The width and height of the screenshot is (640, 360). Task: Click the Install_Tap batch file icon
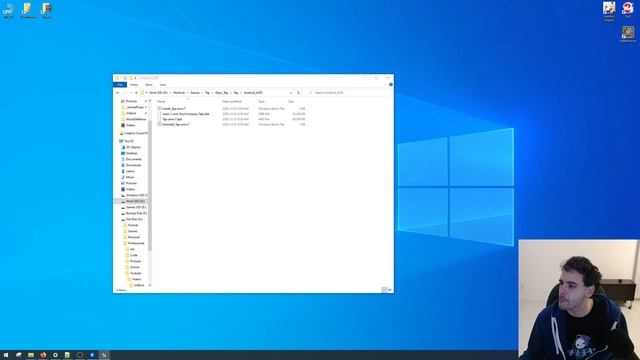(x=160, y=109)
